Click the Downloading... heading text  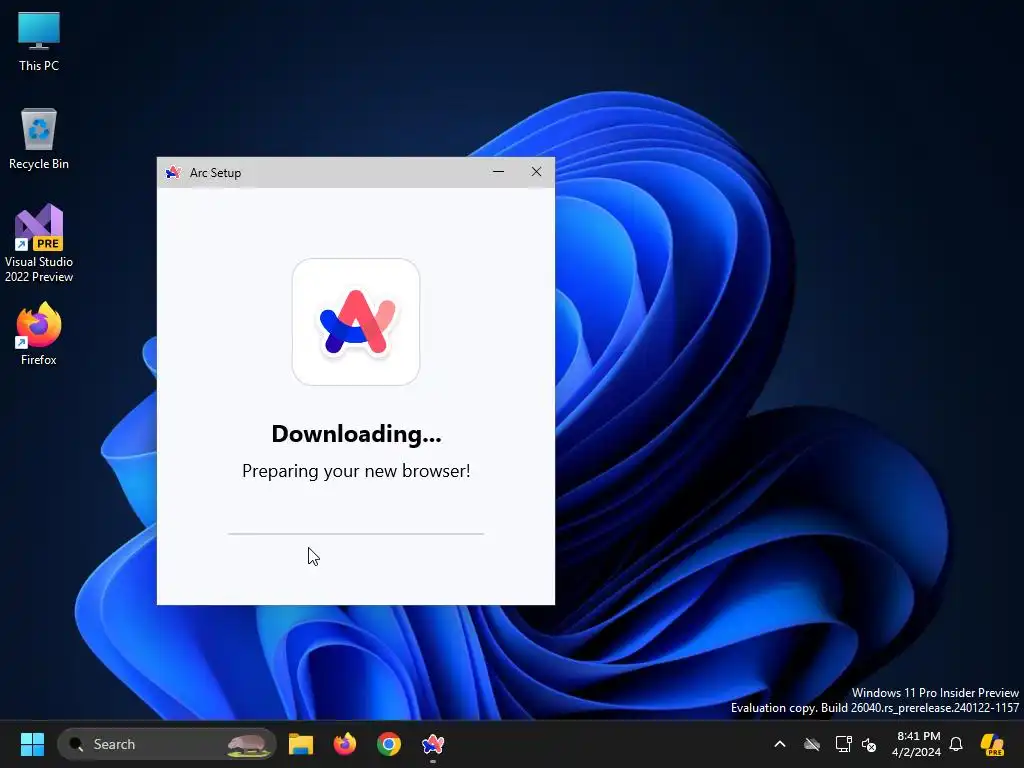(356, 434)
